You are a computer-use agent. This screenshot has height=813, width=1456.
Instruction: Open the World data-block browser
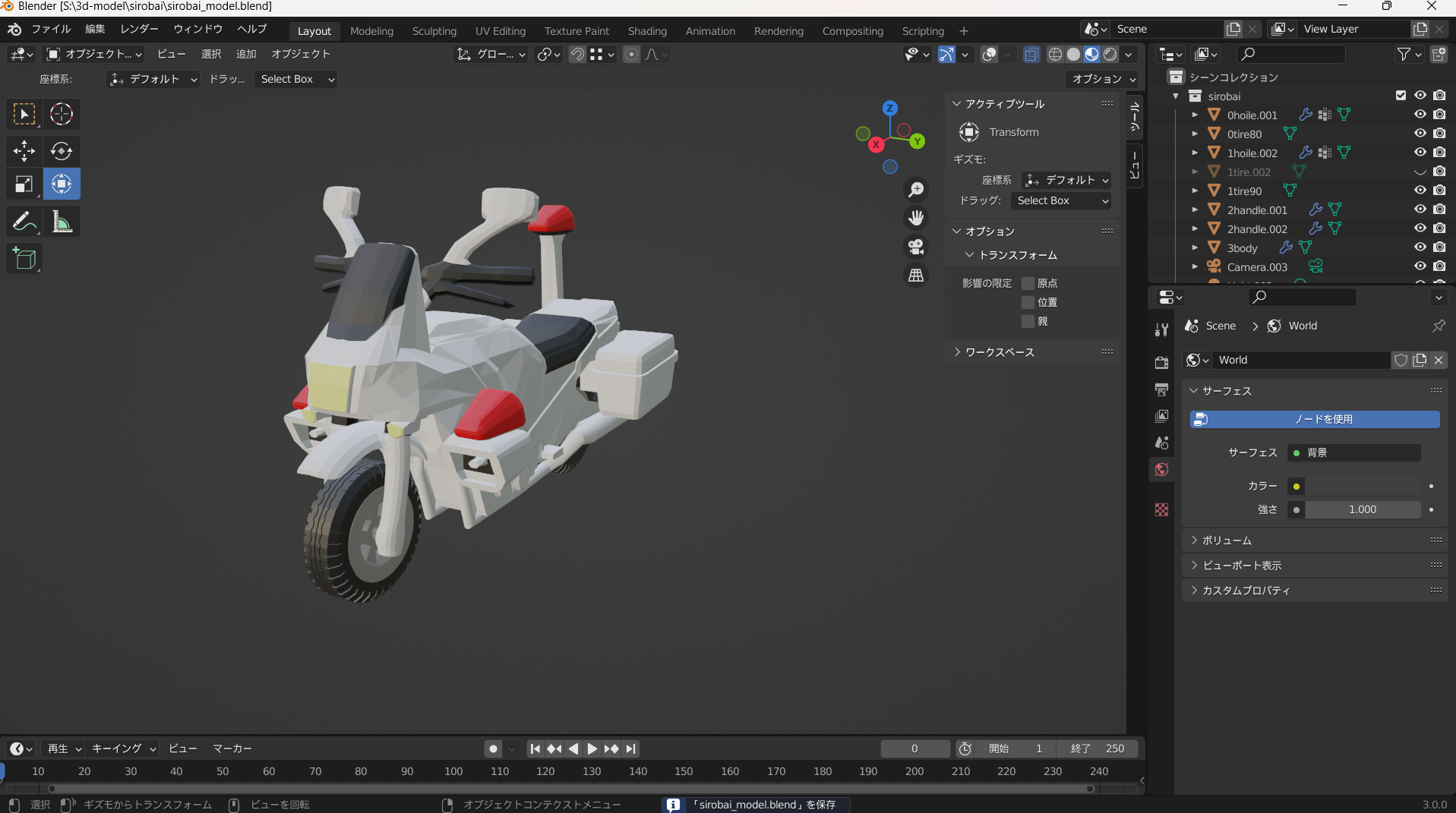1196,360
